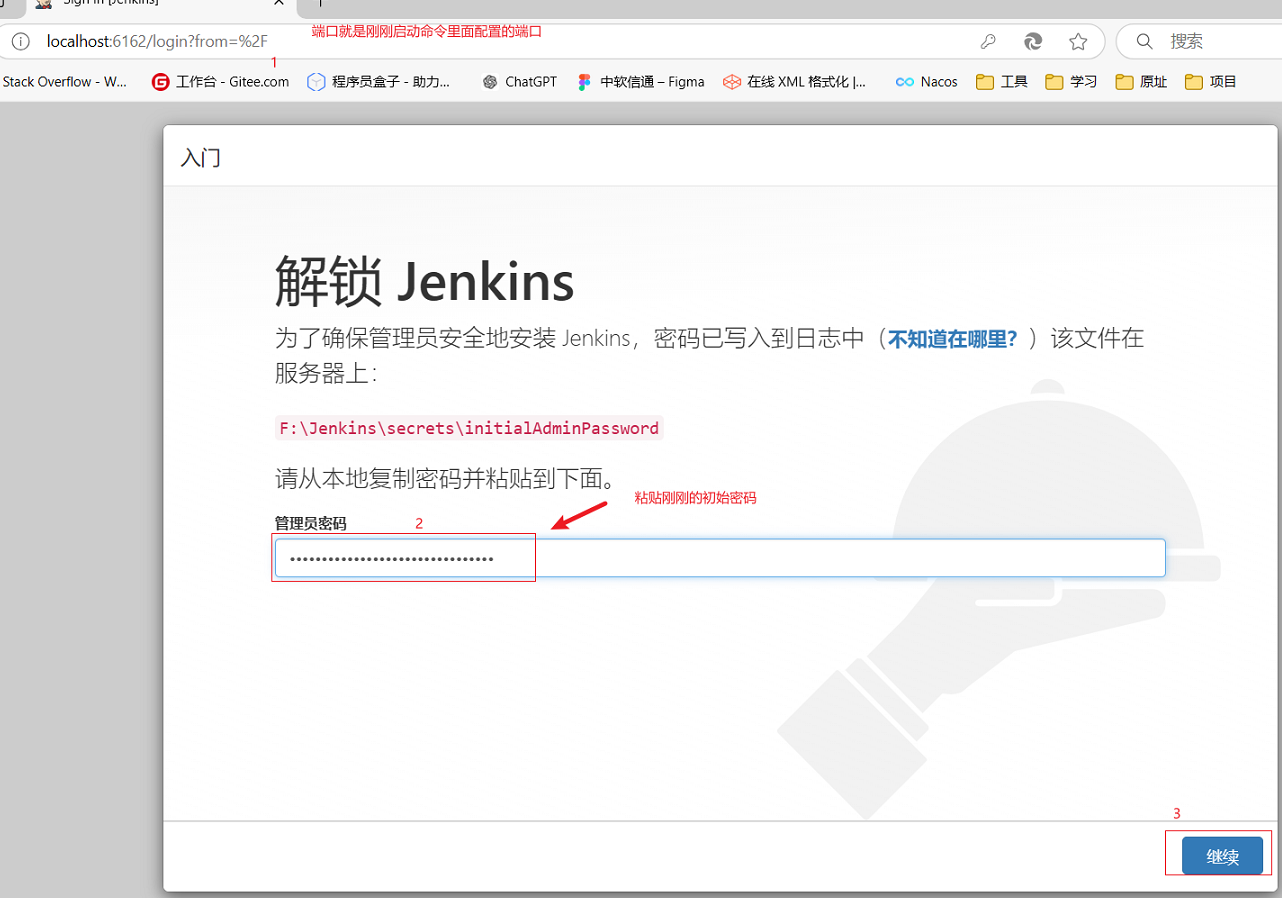Click the ChatGPT logo icon in bookmarks bar
1282x898 pixels.
(x=490, y=82)
